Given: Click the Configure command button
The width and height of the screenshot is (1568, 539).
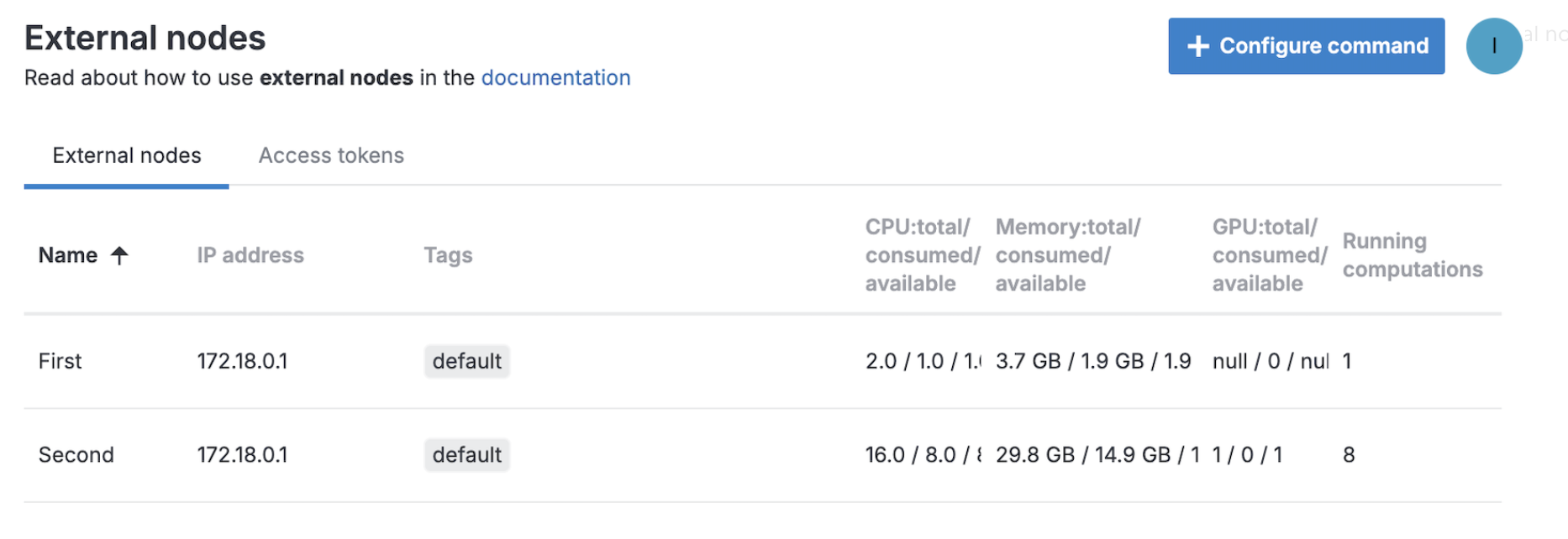Looking at the screenshot, I should pos(1305,46).
